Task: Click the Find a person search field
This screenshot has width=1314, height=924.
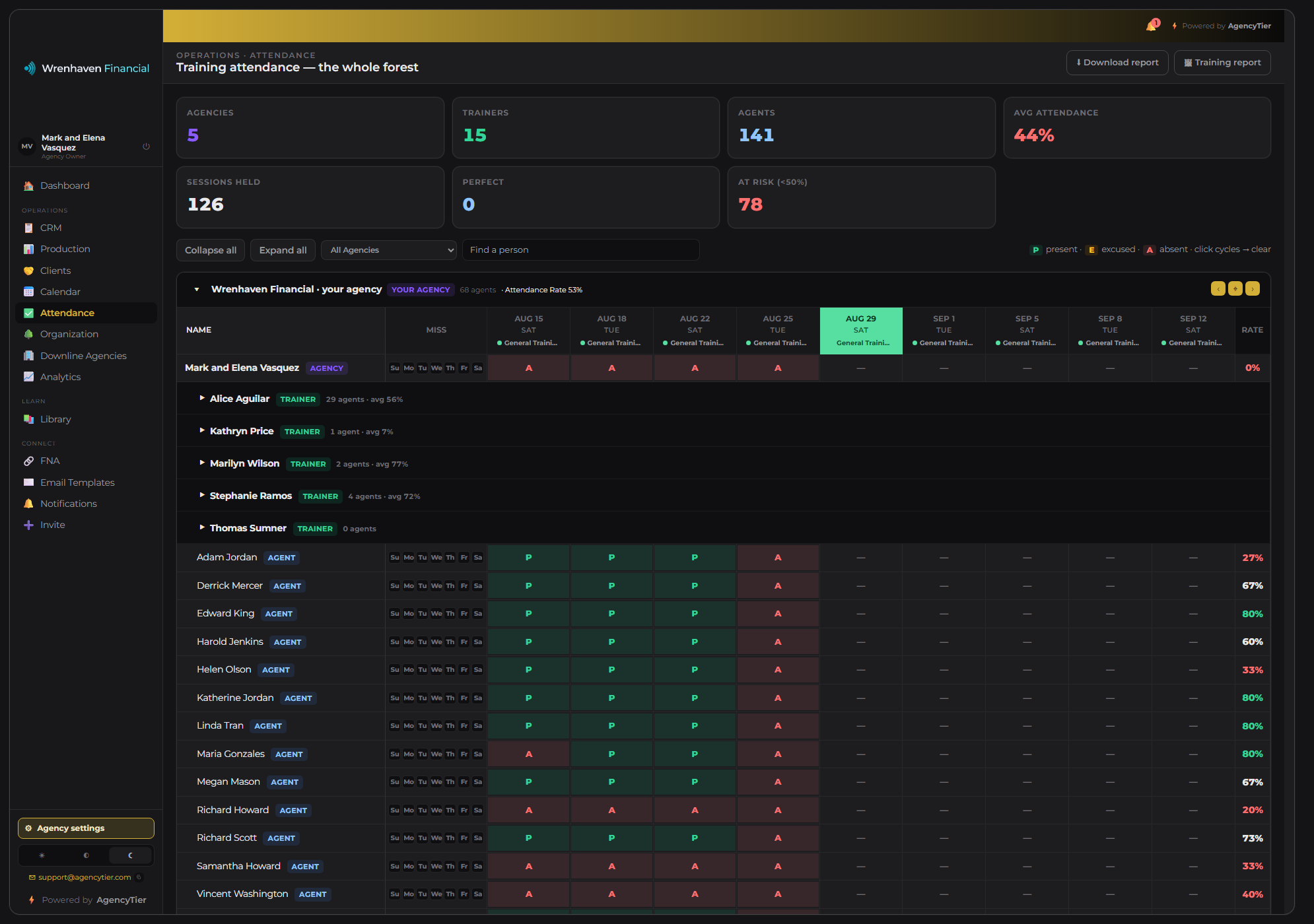Action: click(580, 250)
